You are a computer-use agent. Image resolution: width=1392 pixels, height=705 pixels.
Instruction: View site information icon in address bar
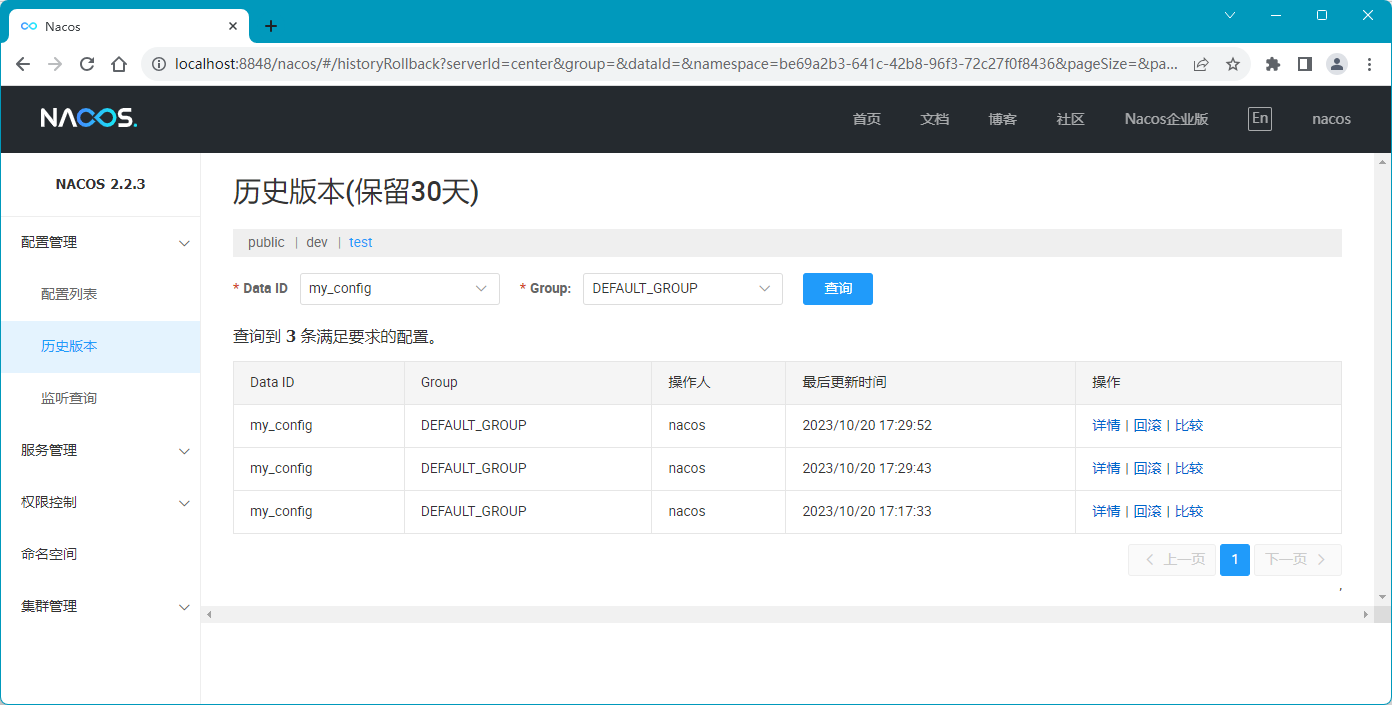point(158,64)
